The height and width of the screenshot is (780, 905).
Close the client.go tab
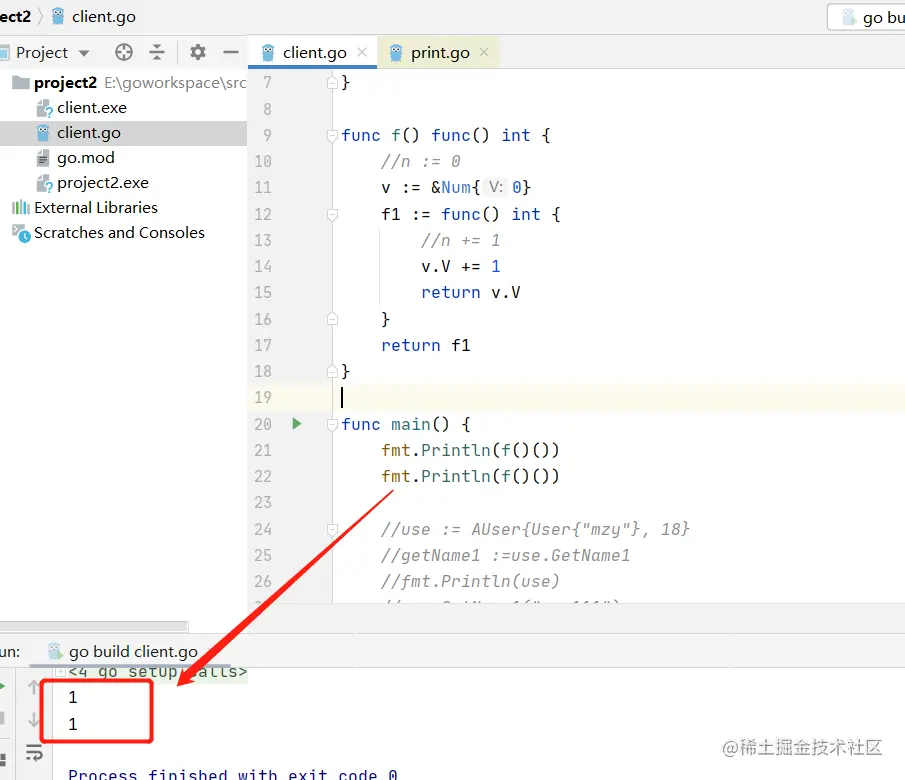click(362, 53)
